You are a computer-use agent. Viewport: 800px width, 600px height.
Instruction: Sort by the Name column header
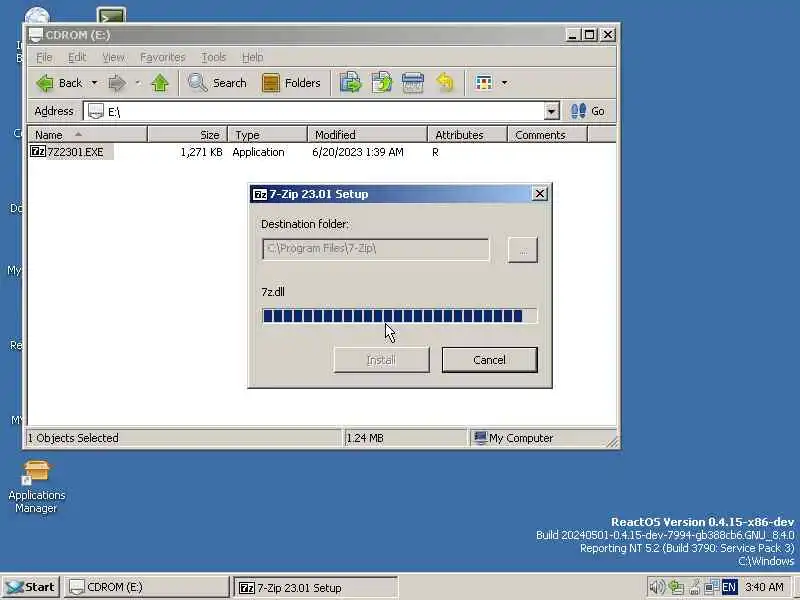(87, 135)
